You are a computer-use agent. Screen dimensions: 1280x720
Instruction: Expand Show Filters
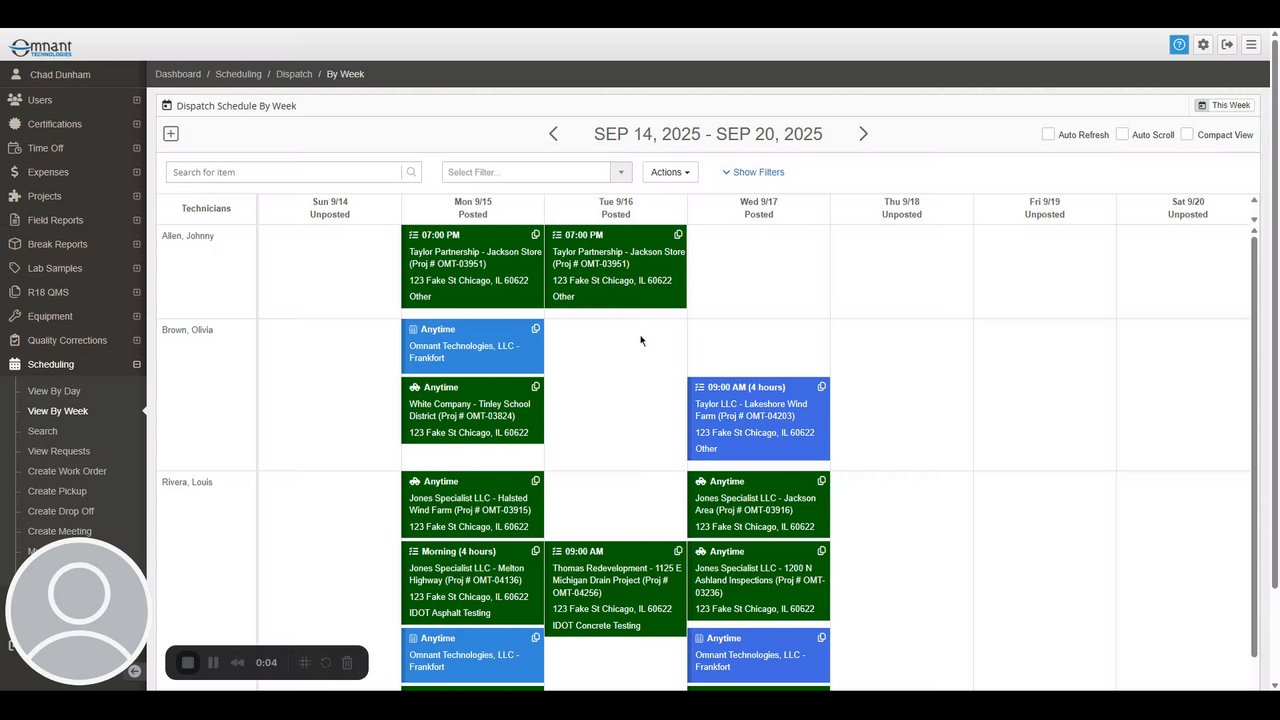(753, 172)
